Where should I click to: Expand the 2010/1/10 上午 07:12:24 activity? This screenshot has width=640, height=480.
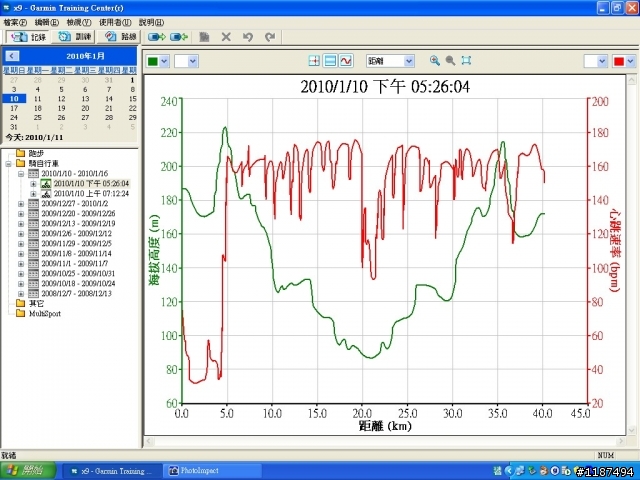click(33, 194)
